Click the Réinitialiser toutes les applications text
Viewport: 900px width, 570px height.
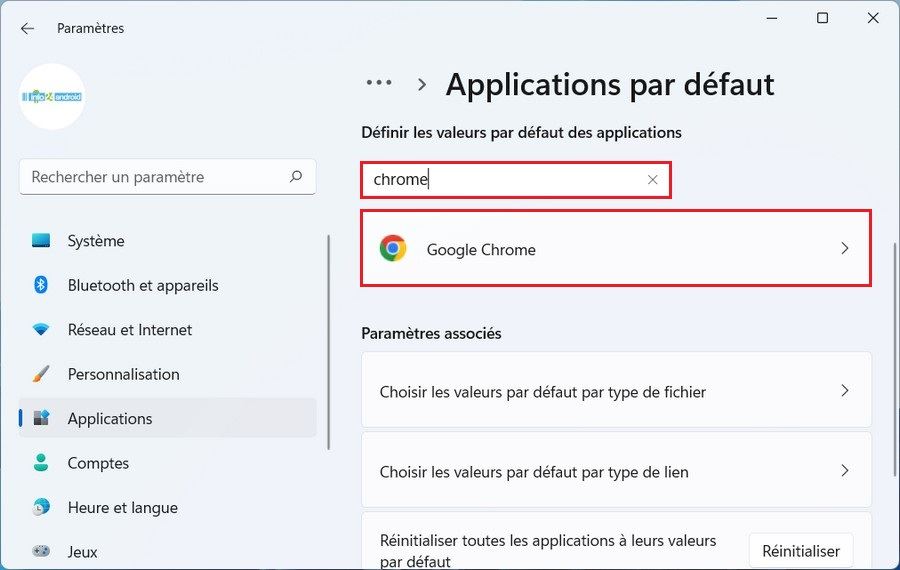click(x=548, y=550)
